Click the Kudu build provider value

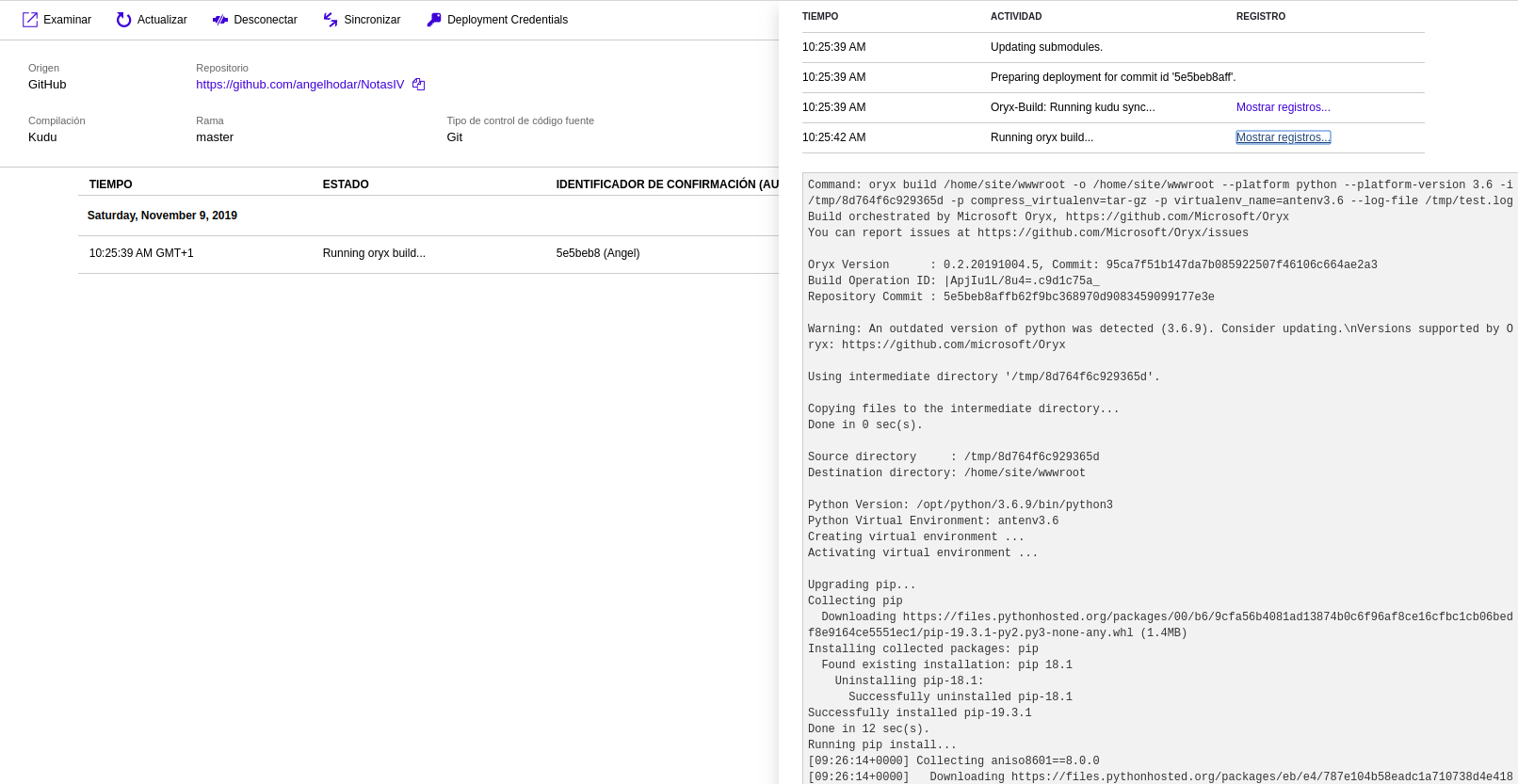[x=42, y=137]
